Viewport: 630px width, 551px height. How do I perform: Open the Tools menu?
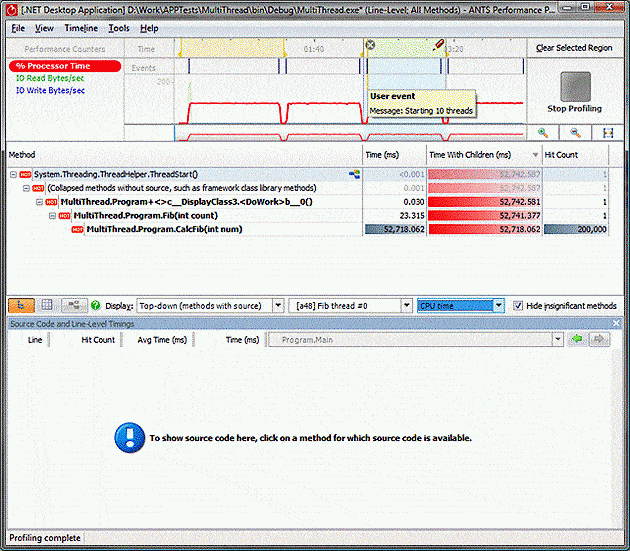point(119,29)
